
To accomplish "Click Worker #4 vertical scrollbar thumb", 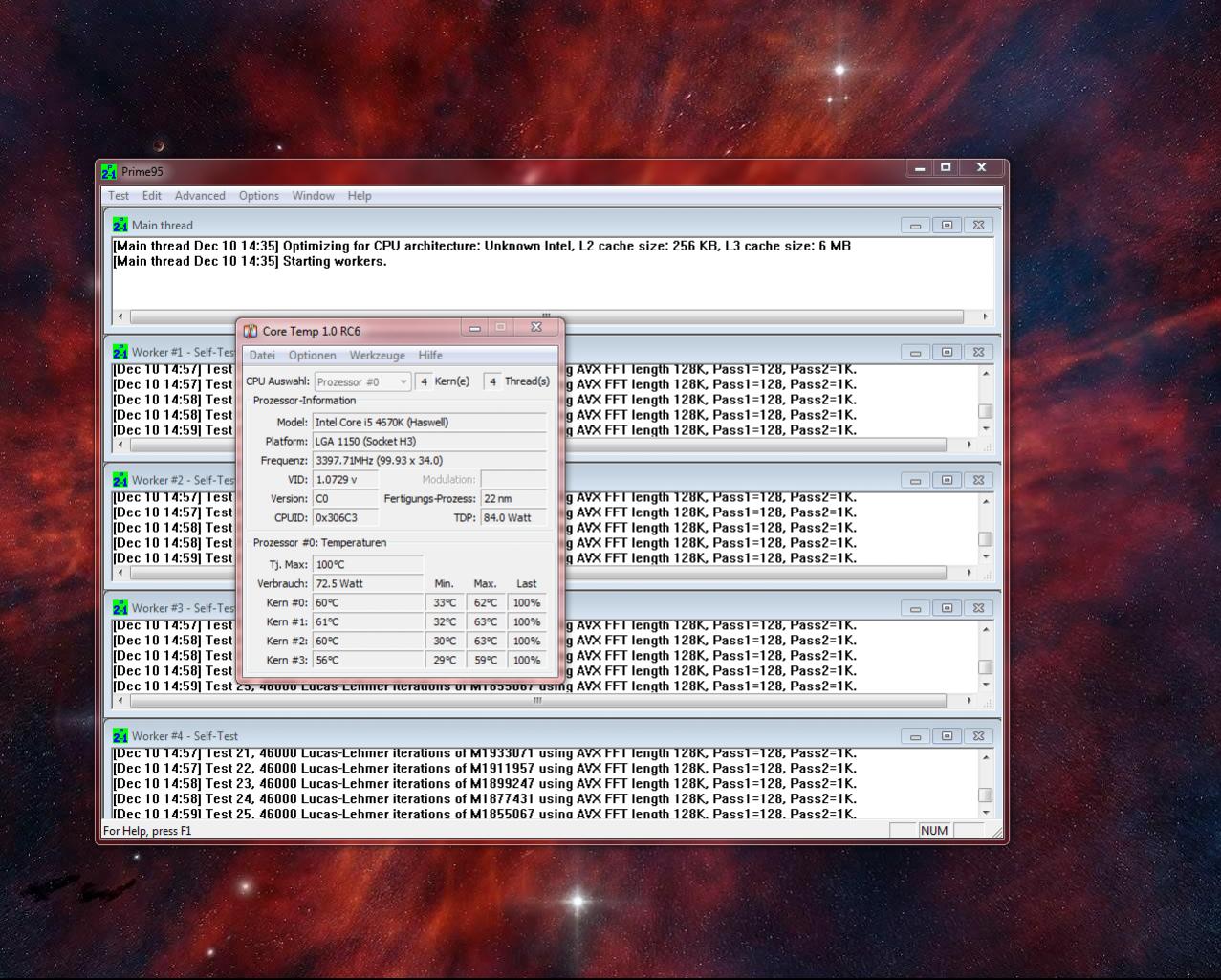I will [986, 795].
